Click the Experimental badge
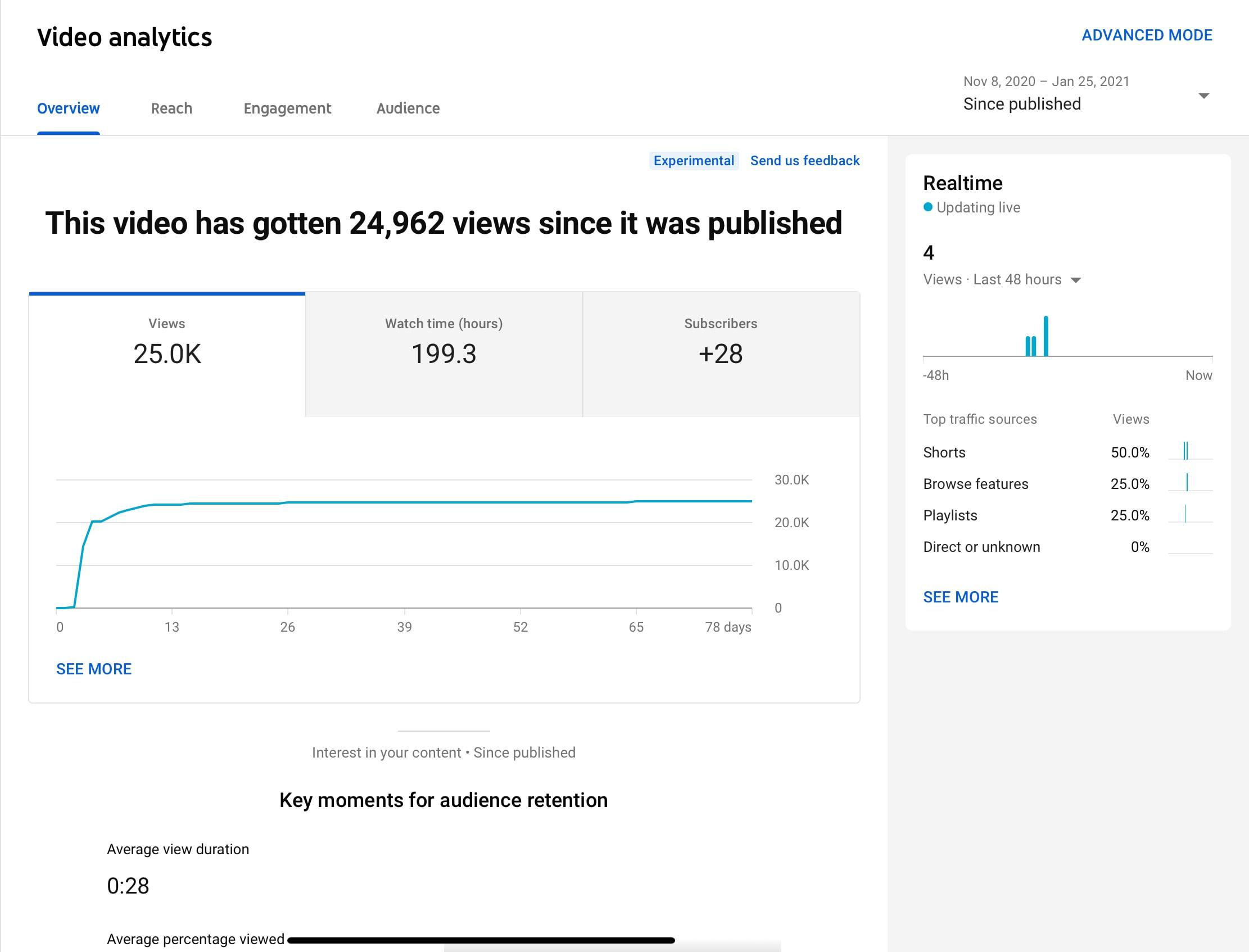The image size is (1249, 952). (x=693, y=161)
